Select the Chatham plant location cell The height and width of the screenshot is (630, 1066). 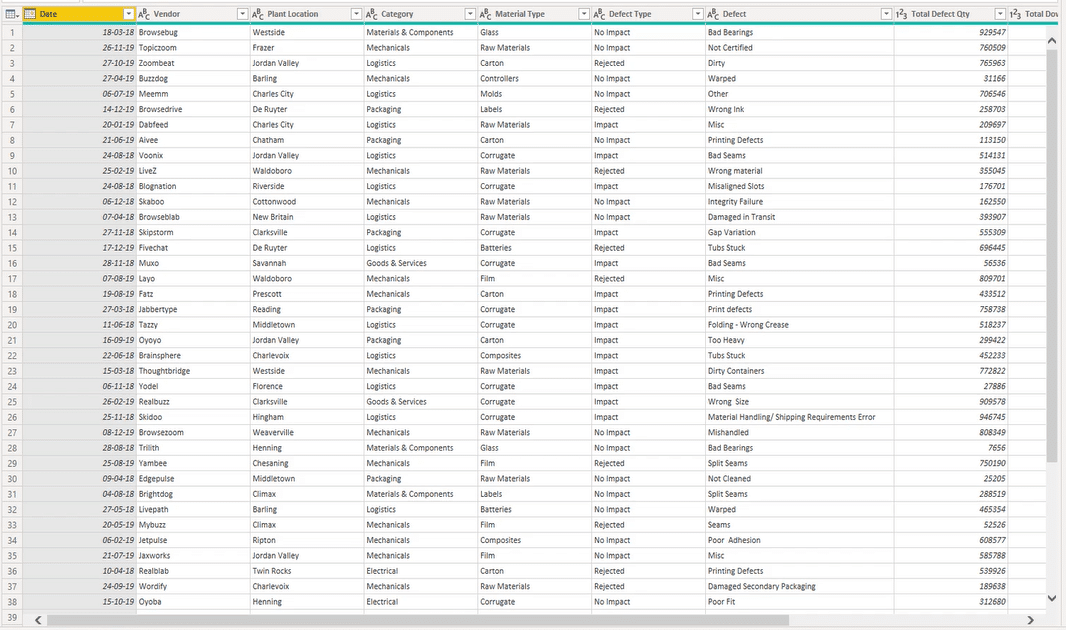(307, 140)
